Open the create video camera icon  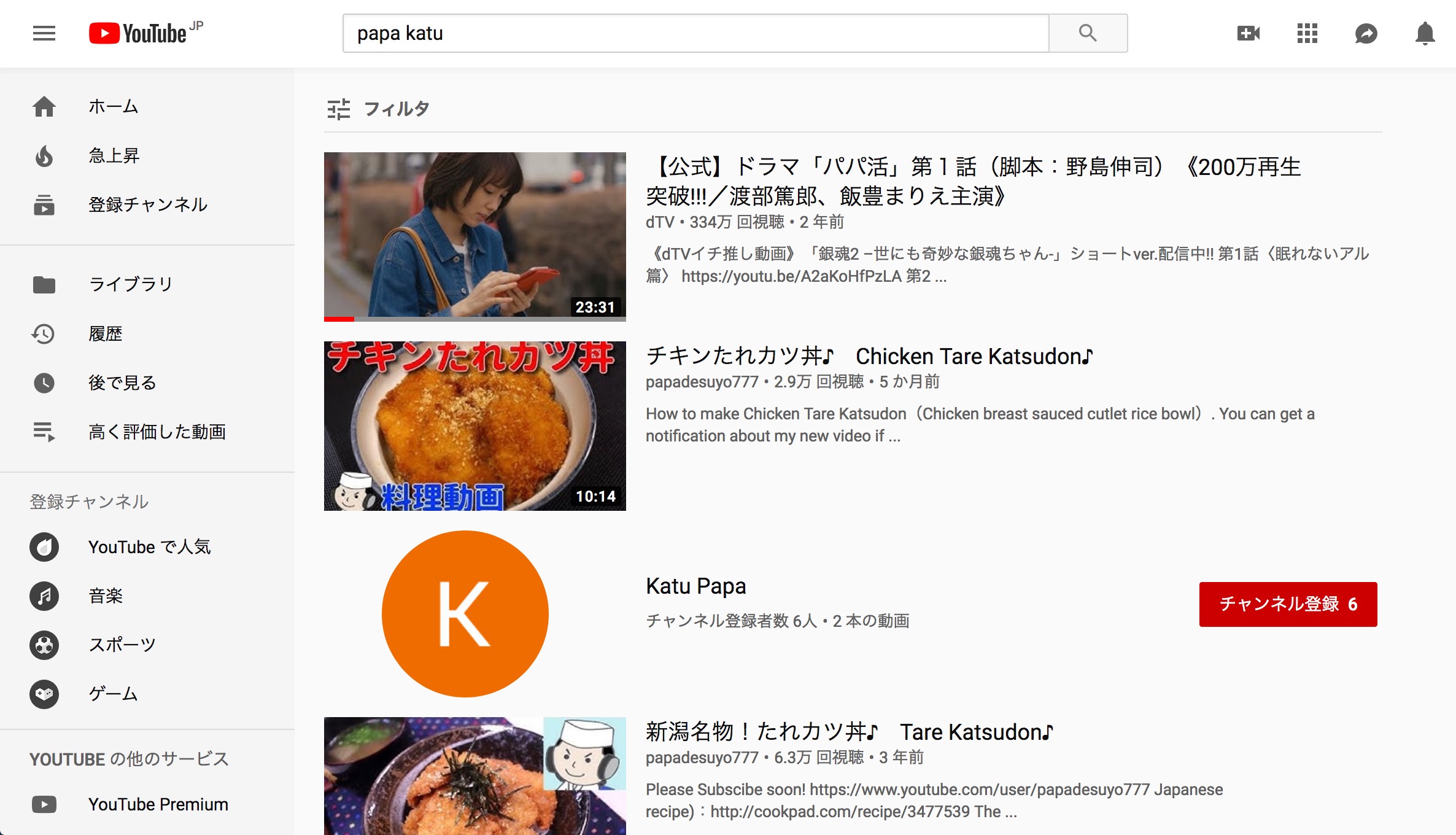click(x=1249, y=33)
